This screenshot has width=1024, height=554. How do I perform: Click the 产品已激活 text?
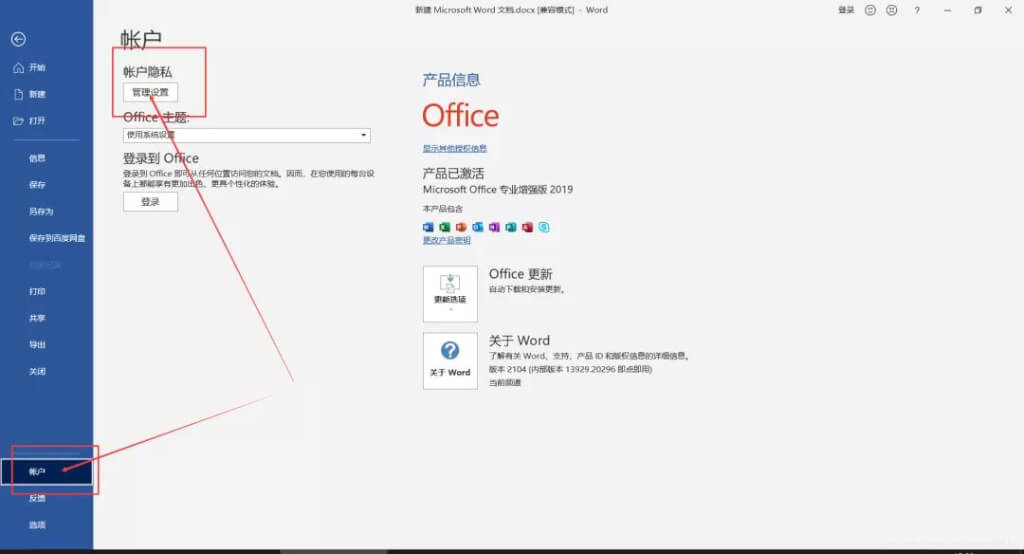pyautogui.click(x=453, y=174)
